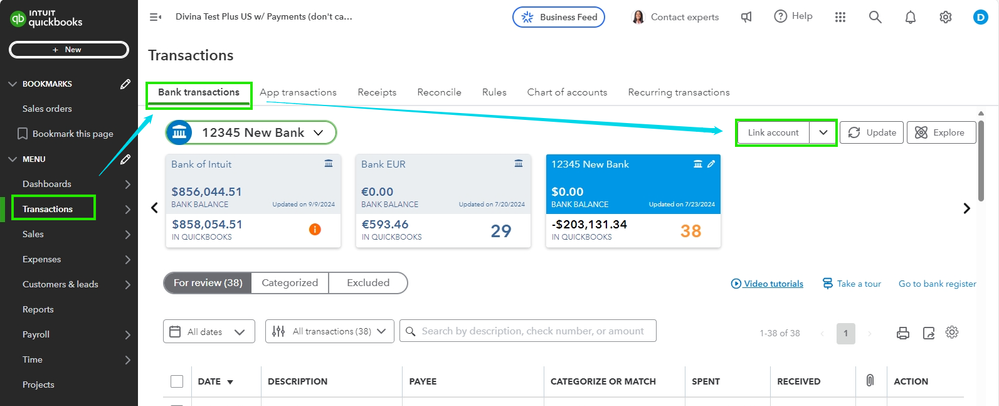Expand the Link account dropdown arrow
Viewport: 999px width, 406px height.
pos(823,133)
